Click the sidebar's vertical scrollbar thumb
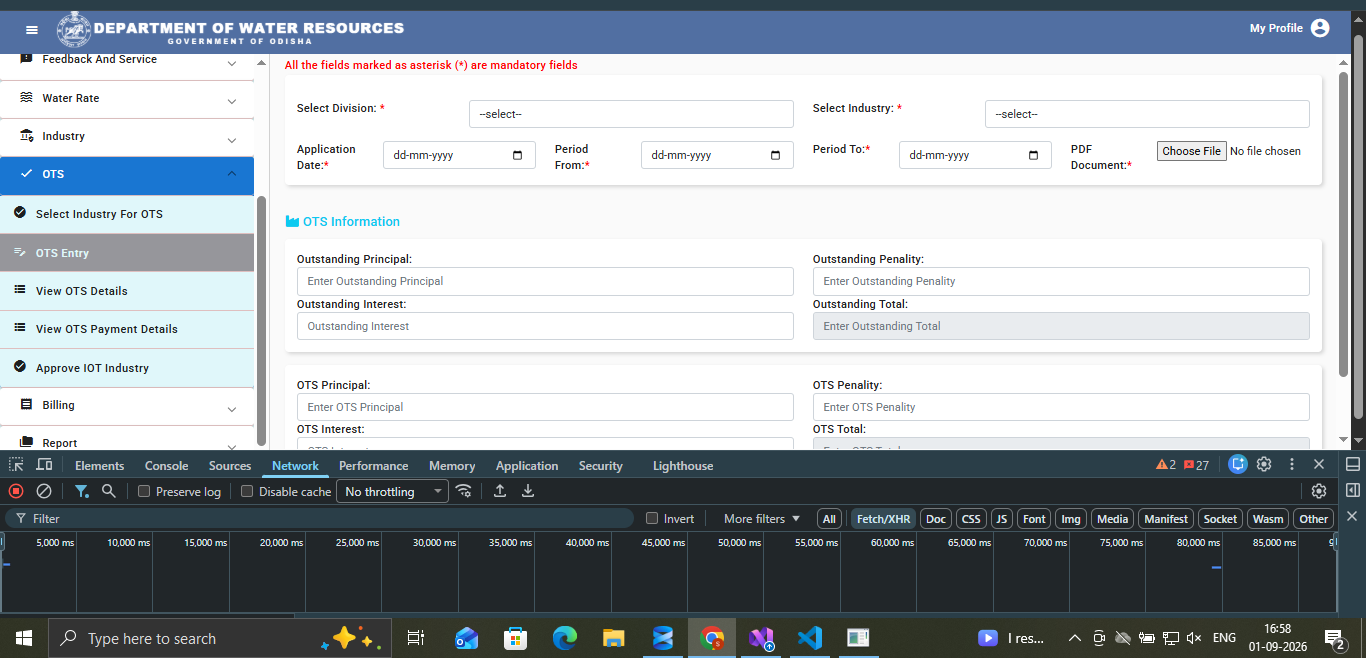Image resolution: width=1366 pixels, height=658 pixels. tap(261, 320)
